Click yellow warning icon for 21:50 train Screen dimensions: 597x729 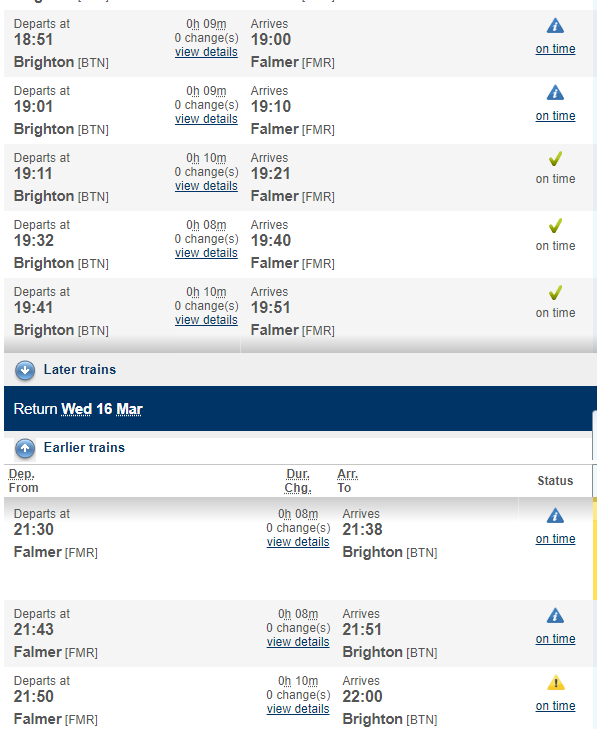556,683
